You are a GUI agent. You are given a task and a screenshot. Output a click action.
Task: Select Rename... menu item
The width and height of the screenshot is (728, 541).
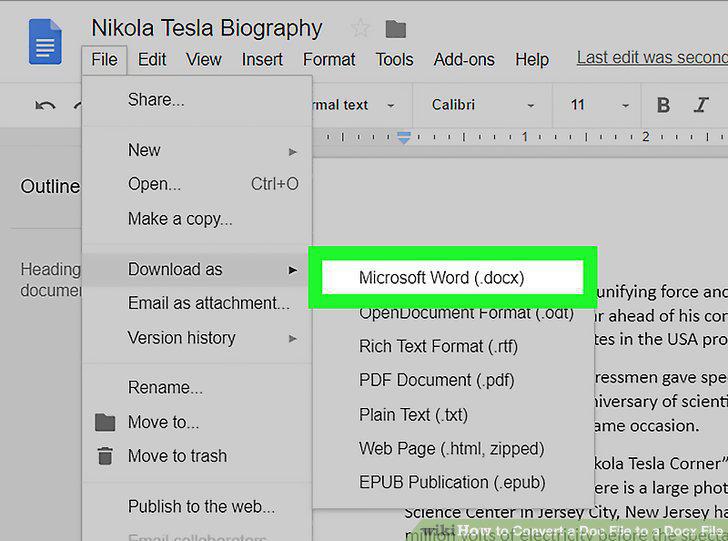[197, 387]
